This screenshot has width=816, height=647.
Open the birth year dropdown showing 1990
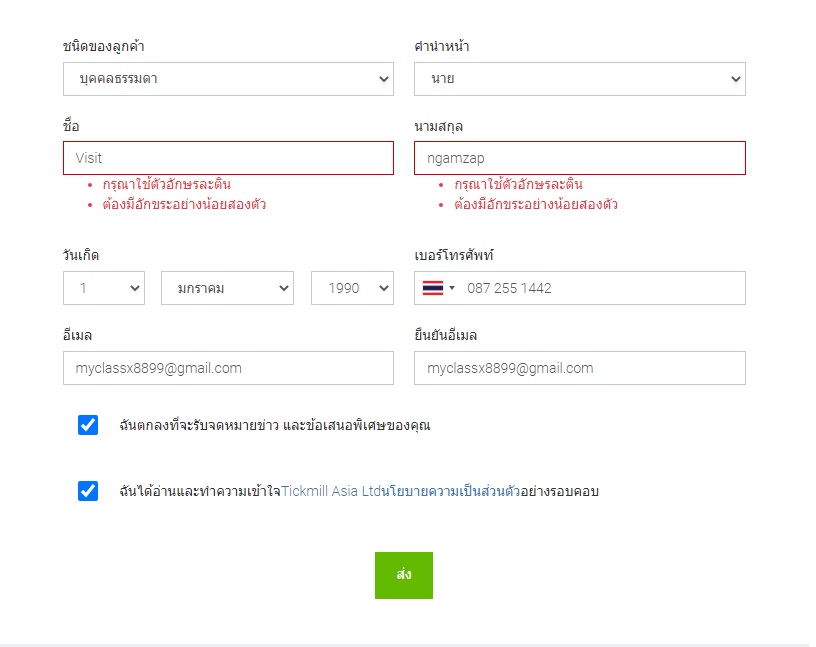click(352, 288)
